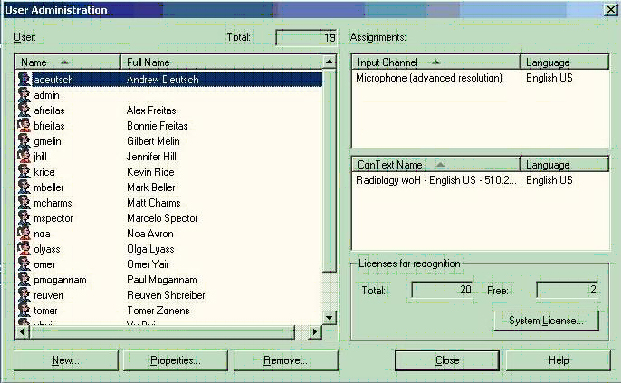Select full name Mark Beller
Viewport: 621px width, 383px height.
(x=151, y=187)
